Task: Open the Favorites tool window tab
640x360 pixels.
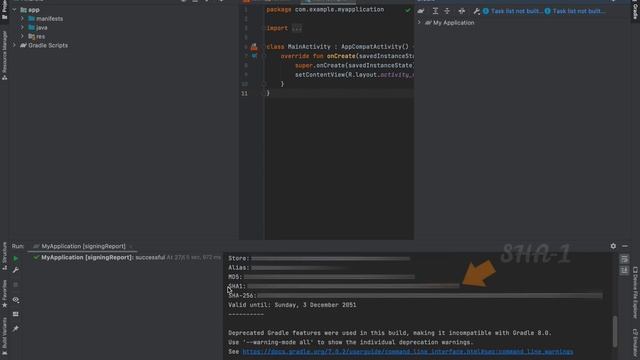Action: [4, 294]
